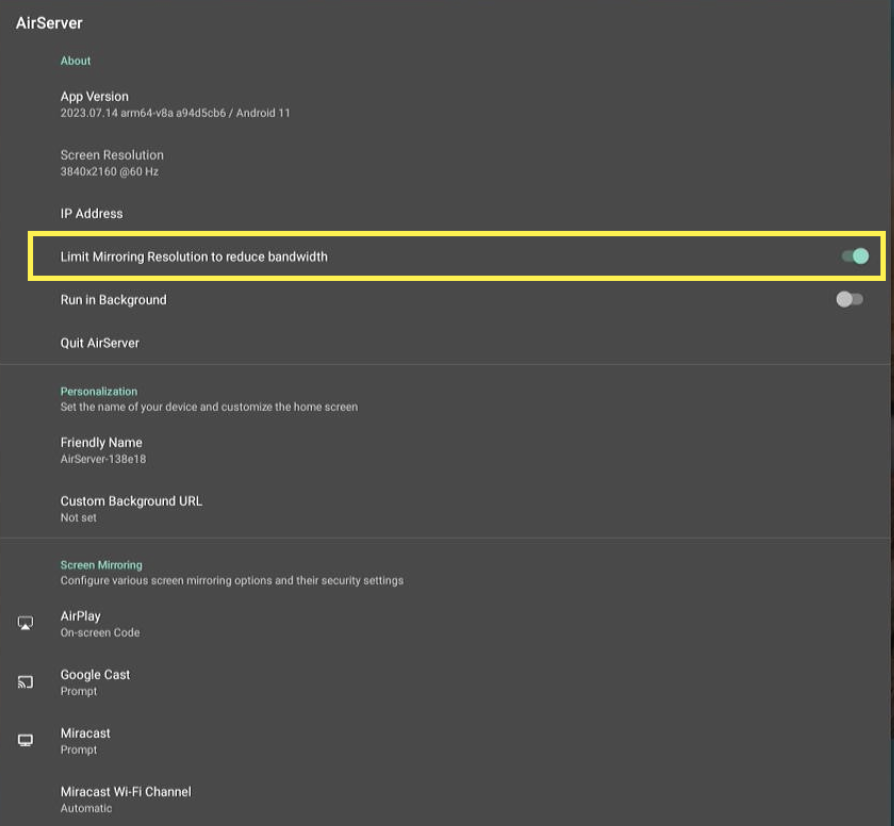Image resolution: width=894 pixels, height=826 pixels.
Task: Change the Miracast Wi-Fi Channel setting
Action: pyautogui.click(x=126, y=799)
